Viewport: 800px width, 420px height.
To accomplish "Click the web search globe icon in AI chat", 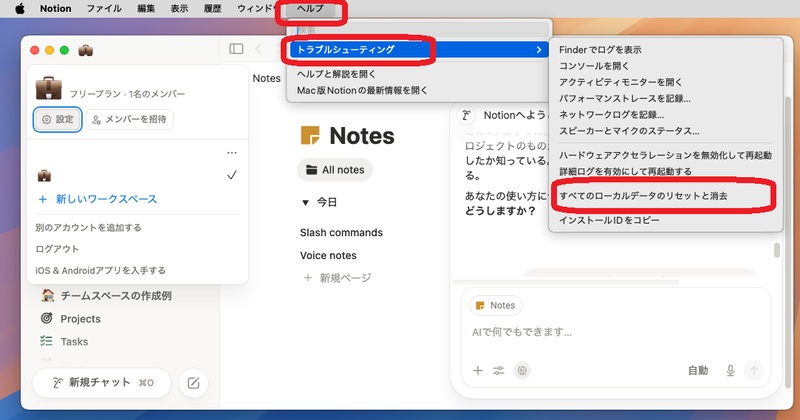I will pyautogui.click(x=522, y=370).
